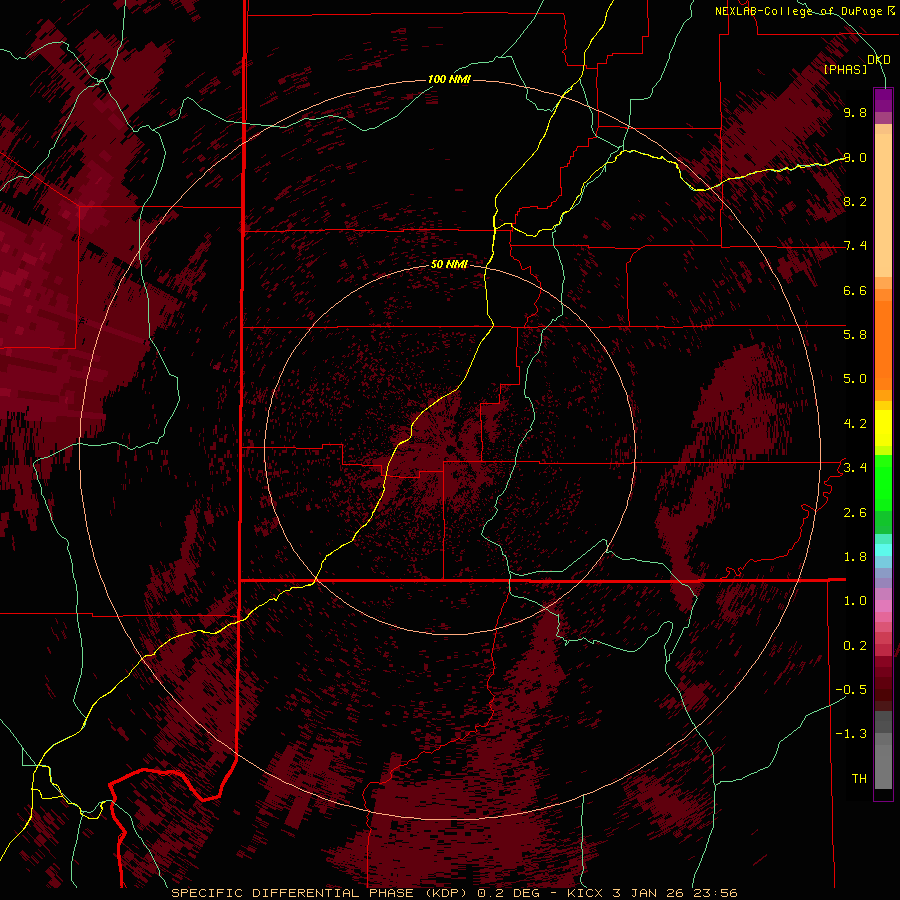Viewport: 900px width, 900px height.
Task: Select the 0.2 scale value
Action: point(855,646)
